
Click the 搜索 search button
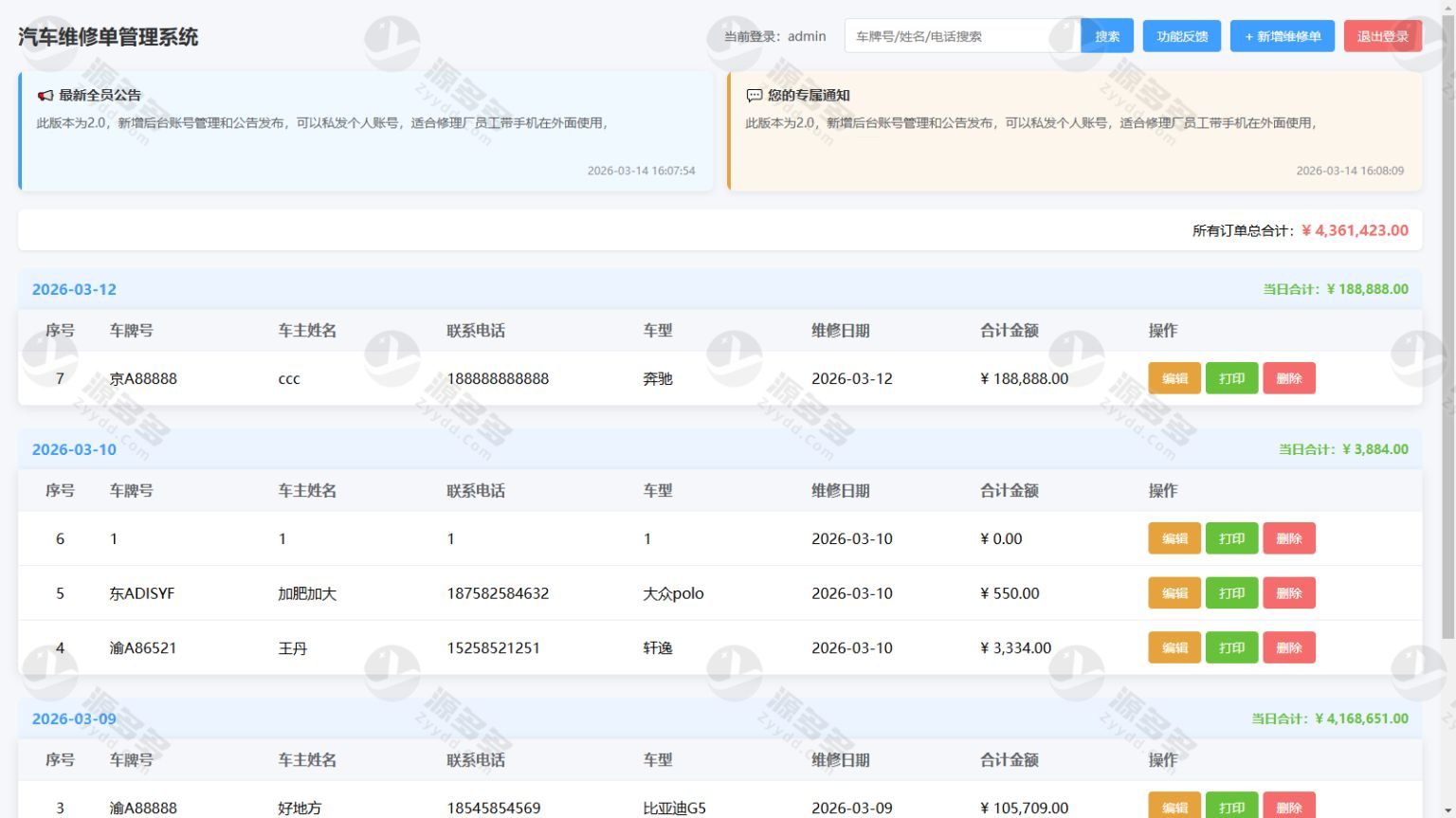(x=1106, y=35)
